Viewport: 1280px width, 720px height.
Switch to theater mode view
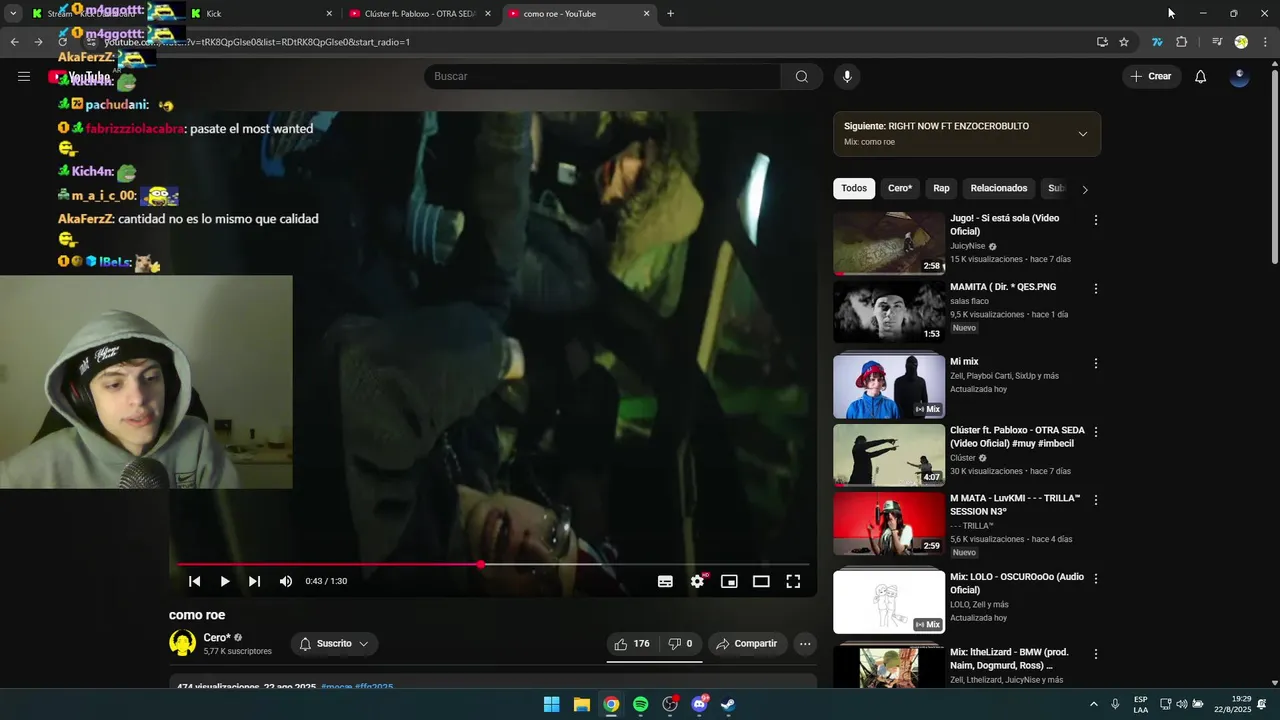click(x=761, y=581)
